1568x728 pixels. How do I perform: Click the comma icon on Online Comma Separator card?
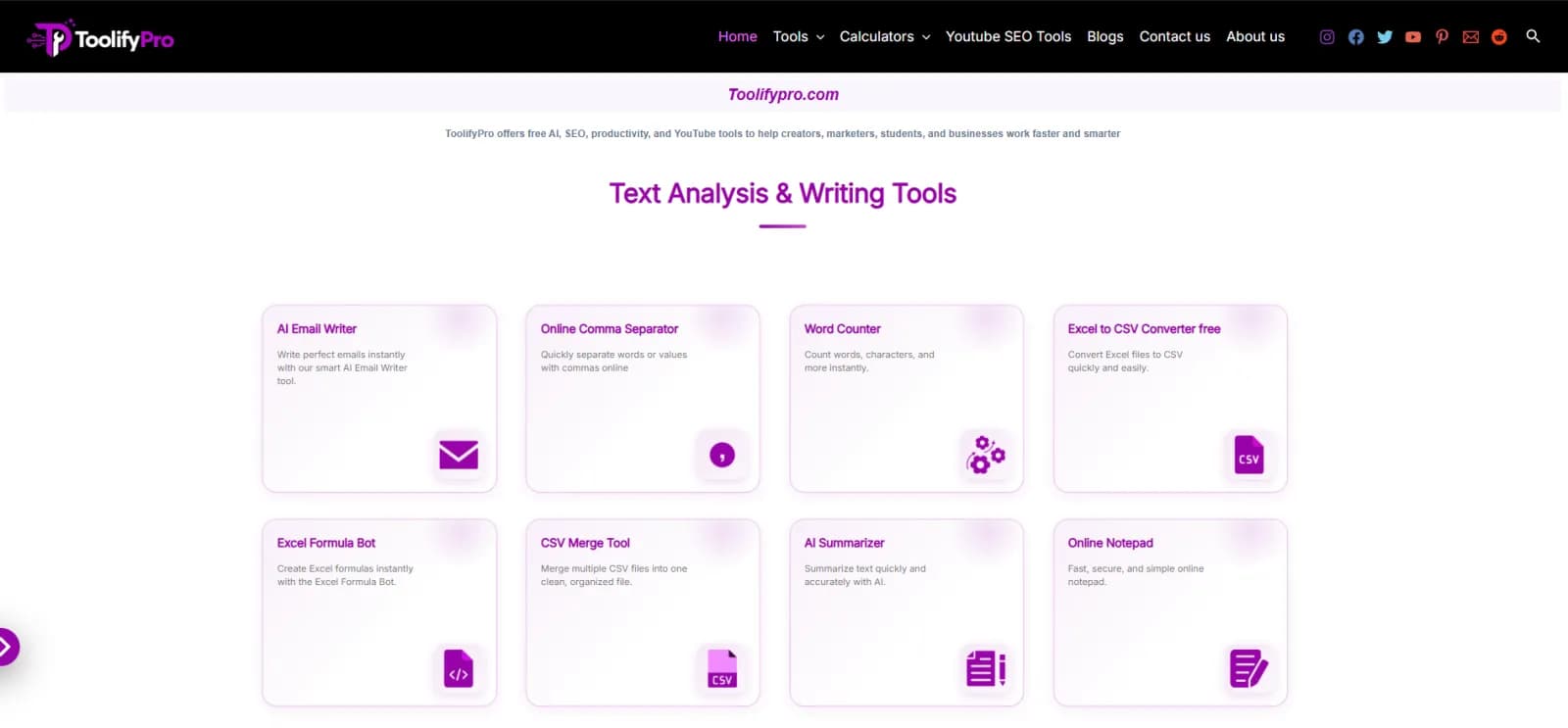(722, 455)
